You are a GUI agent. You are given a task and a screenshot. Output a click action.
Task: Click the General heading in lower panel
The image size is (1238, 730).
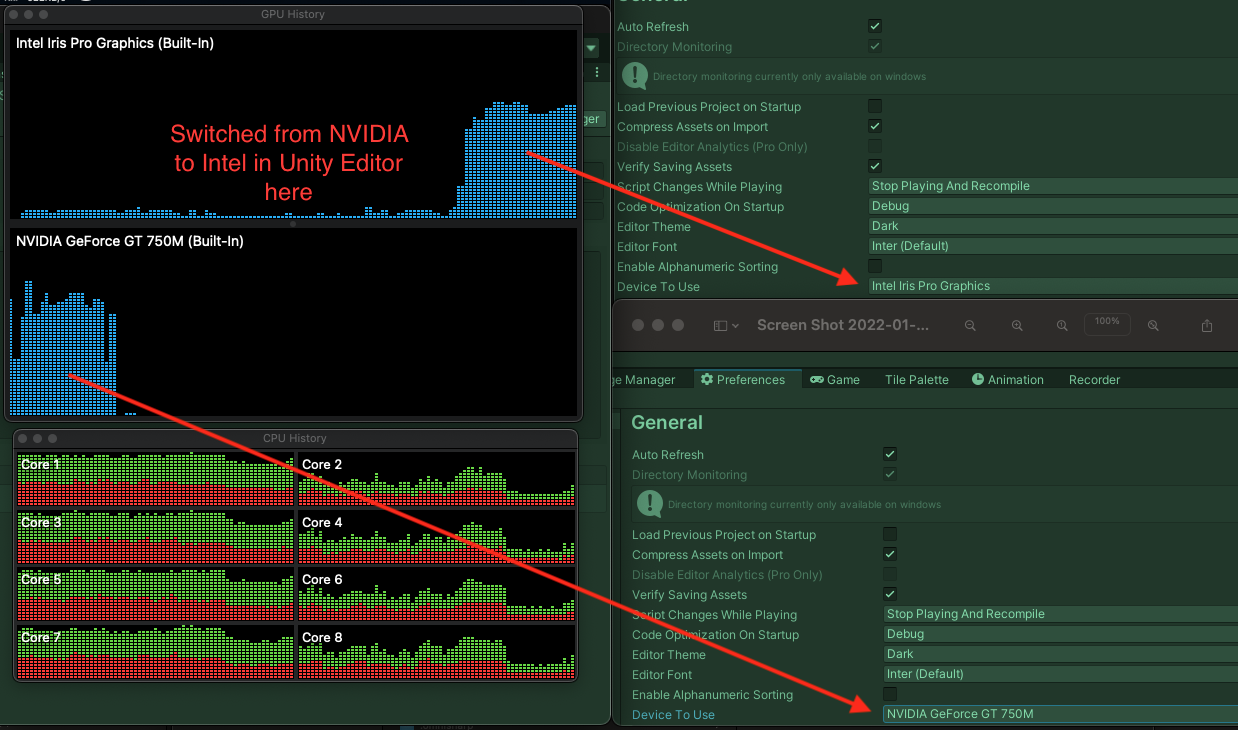pyautogui.click(x=667, y=422)
